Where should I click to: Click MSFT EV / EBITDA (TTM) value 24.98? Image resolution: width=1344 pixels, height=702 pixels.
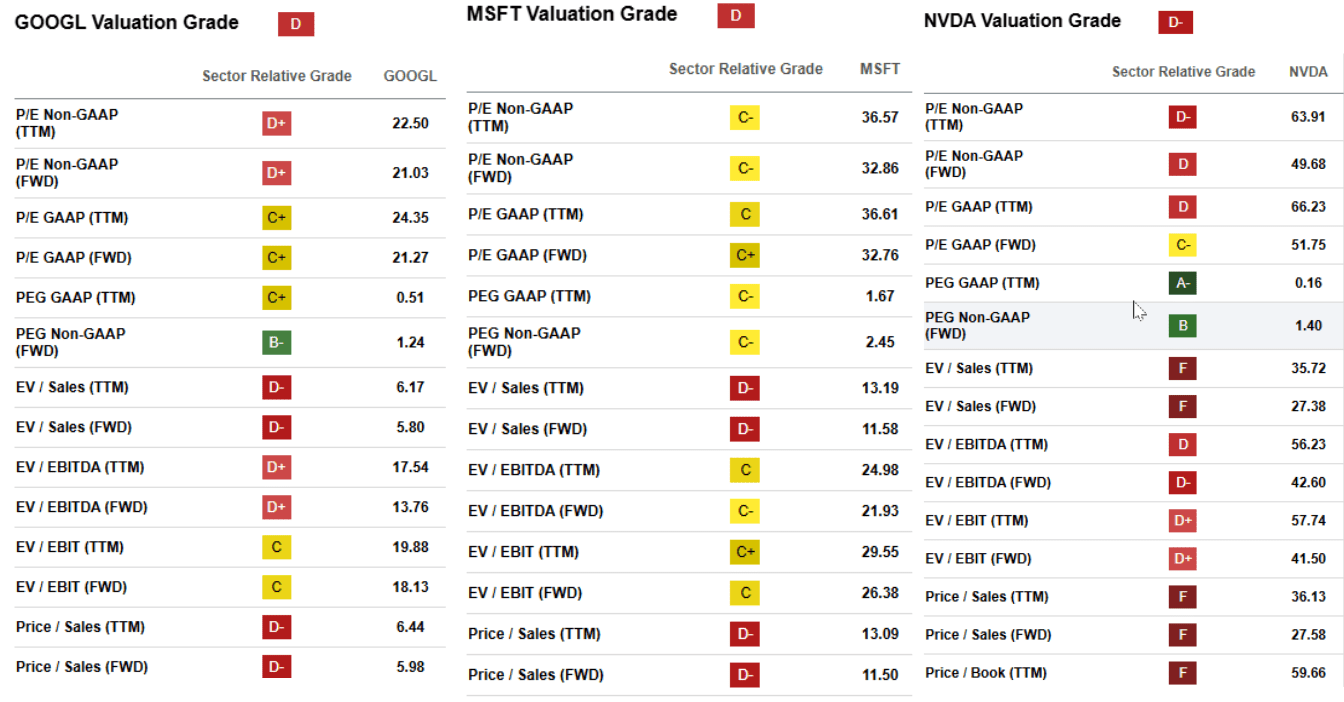[880, 470]
